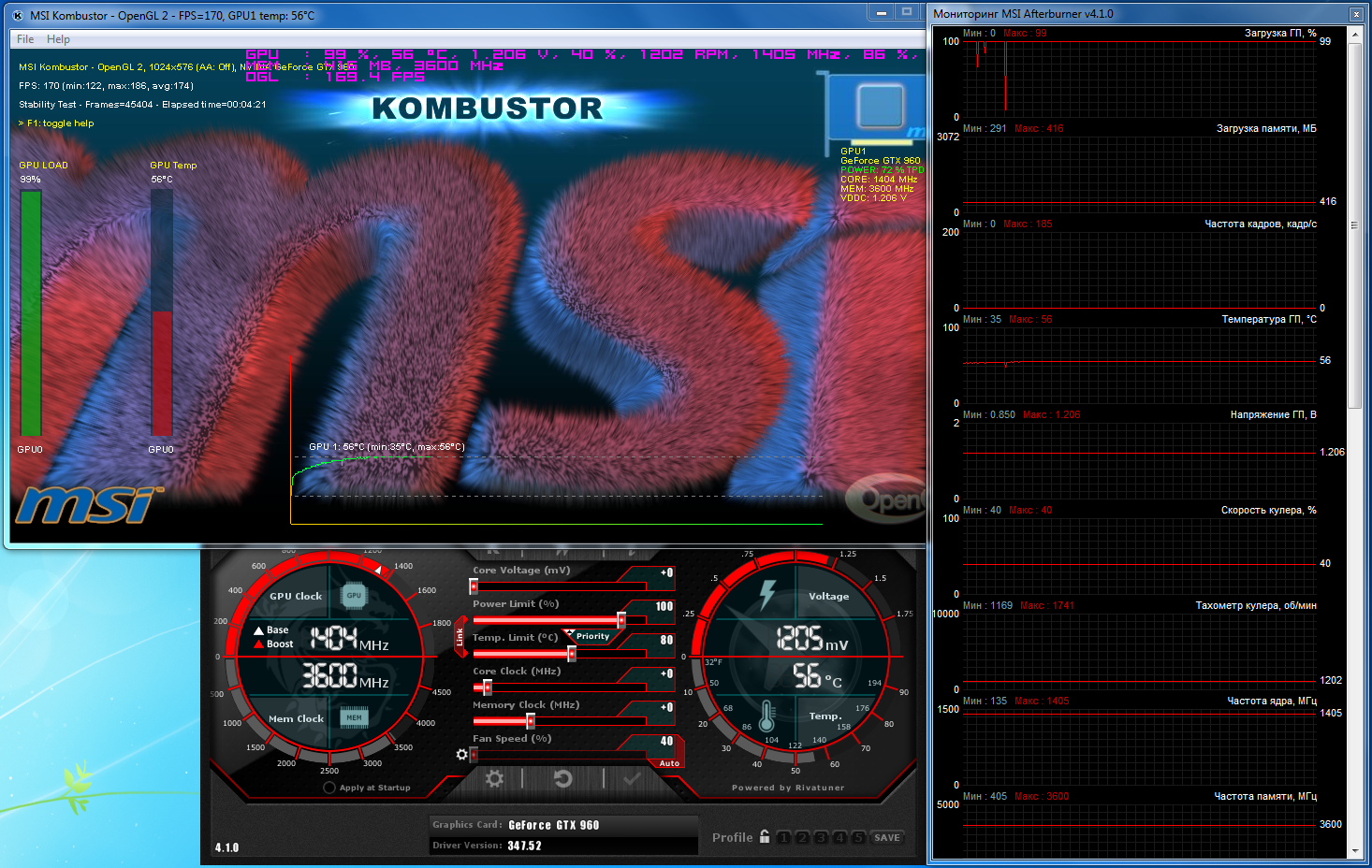Click the Core Clock slider handle

(x=487, y=687)
